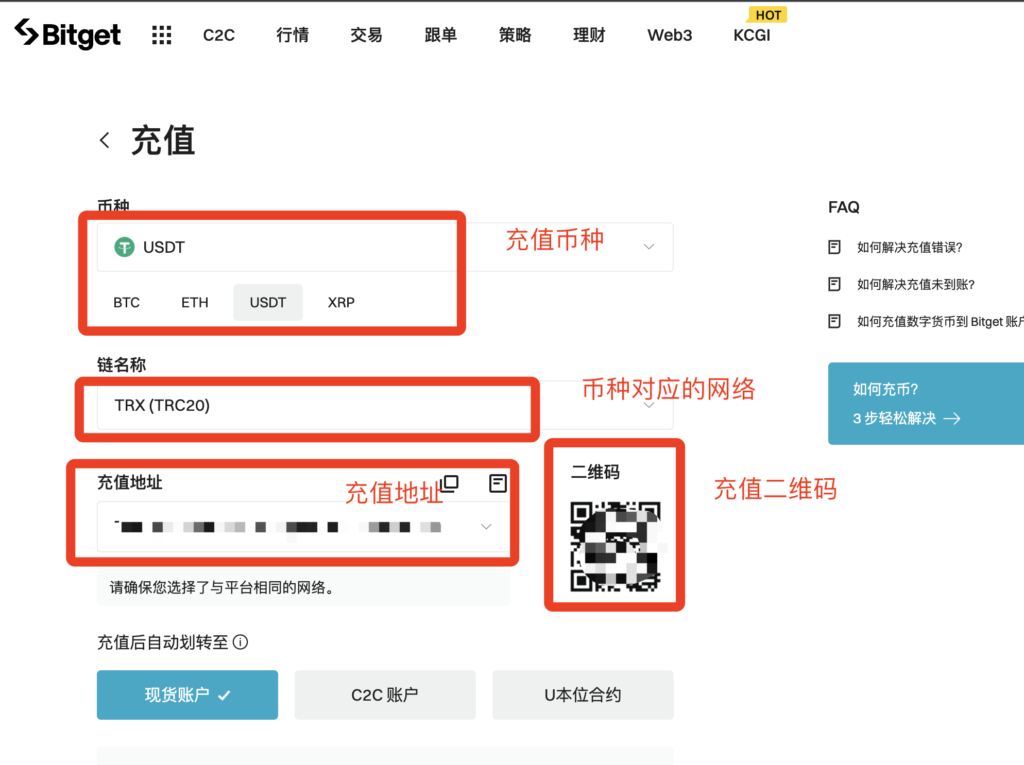Expand the 币种 coin dropdown arrow
Viewport: 1024px width, 765px height.
648,246
